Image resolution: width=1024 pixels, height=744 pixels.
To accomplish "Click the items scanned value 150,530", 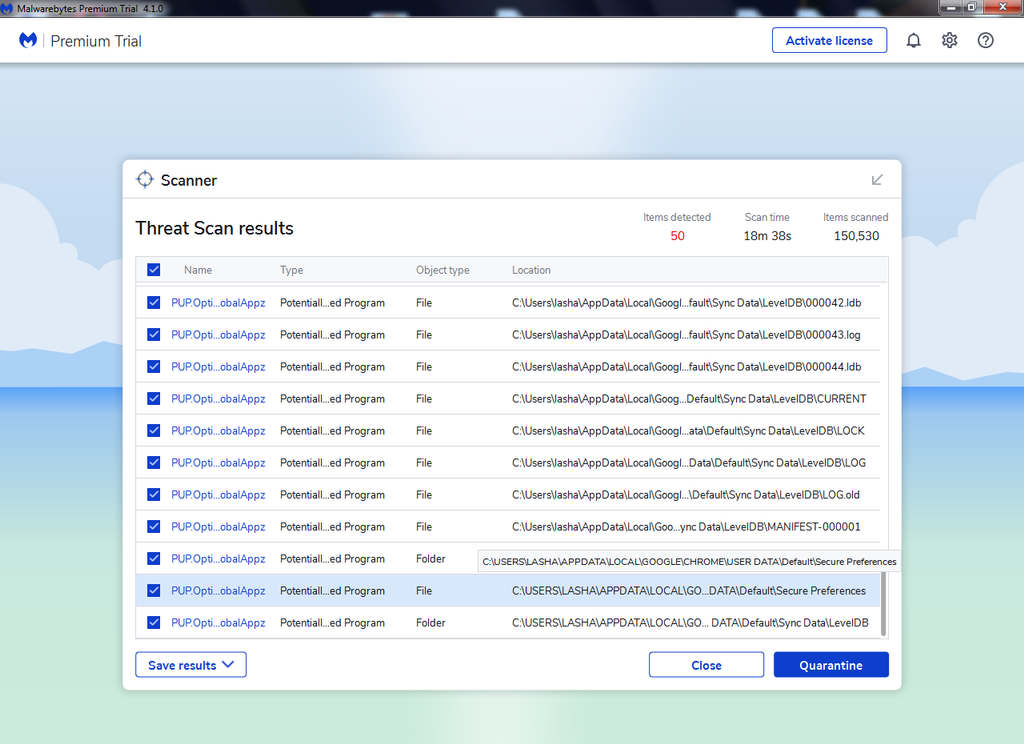I will 856,236.
